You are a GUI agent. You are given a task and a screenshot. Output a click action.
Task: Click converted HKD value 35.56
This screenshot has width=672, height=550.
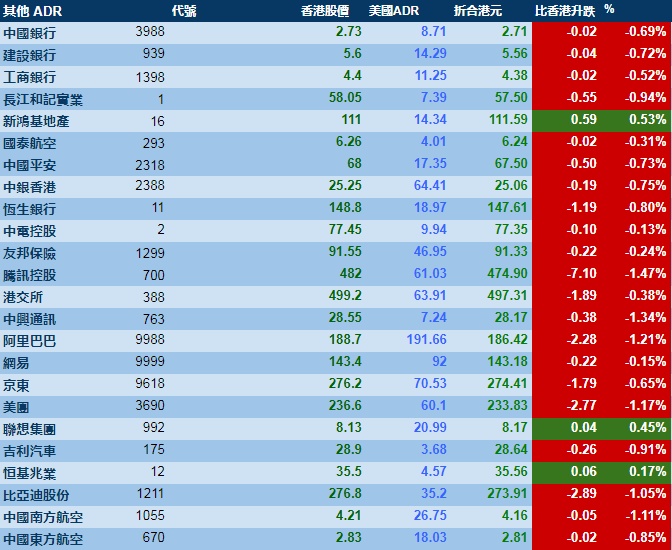click(511, 471)
